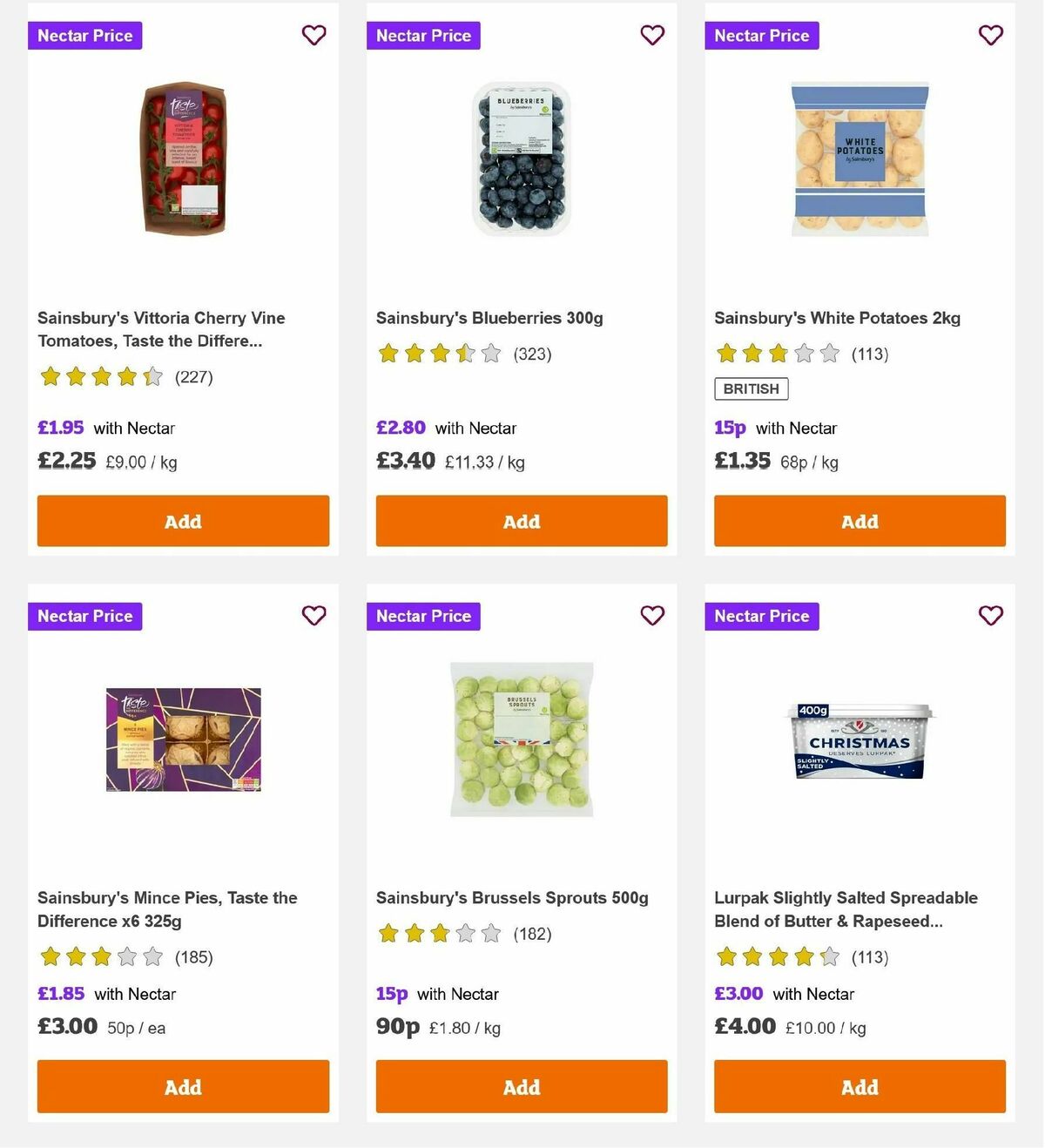The height and width of the screenshot is (1148, 1045).
Task: Add White Potatoes 2kg to basket
Action: (859, 520)
